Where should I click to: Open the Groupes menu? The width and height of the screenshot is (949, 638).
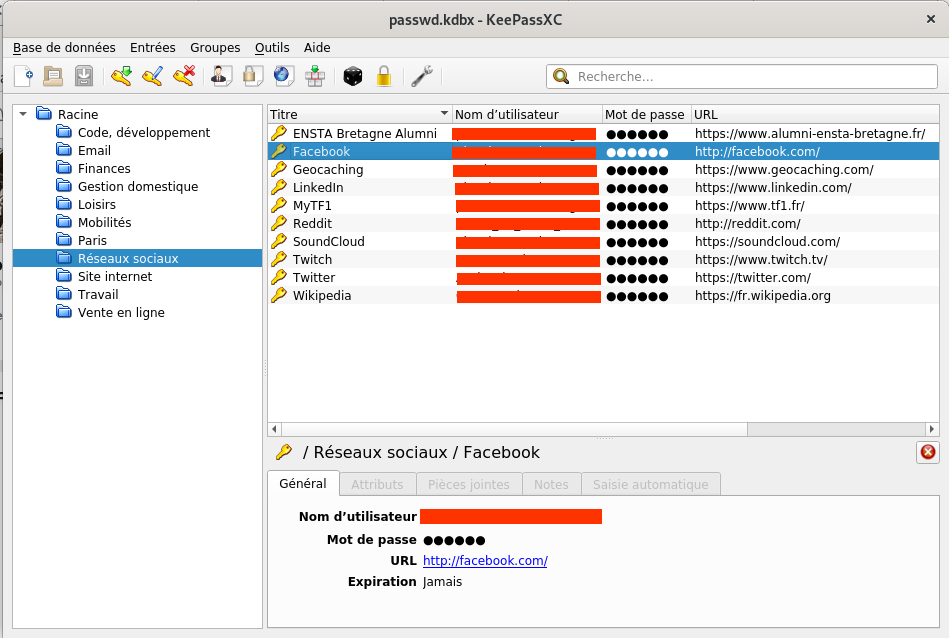click(215, 47)
